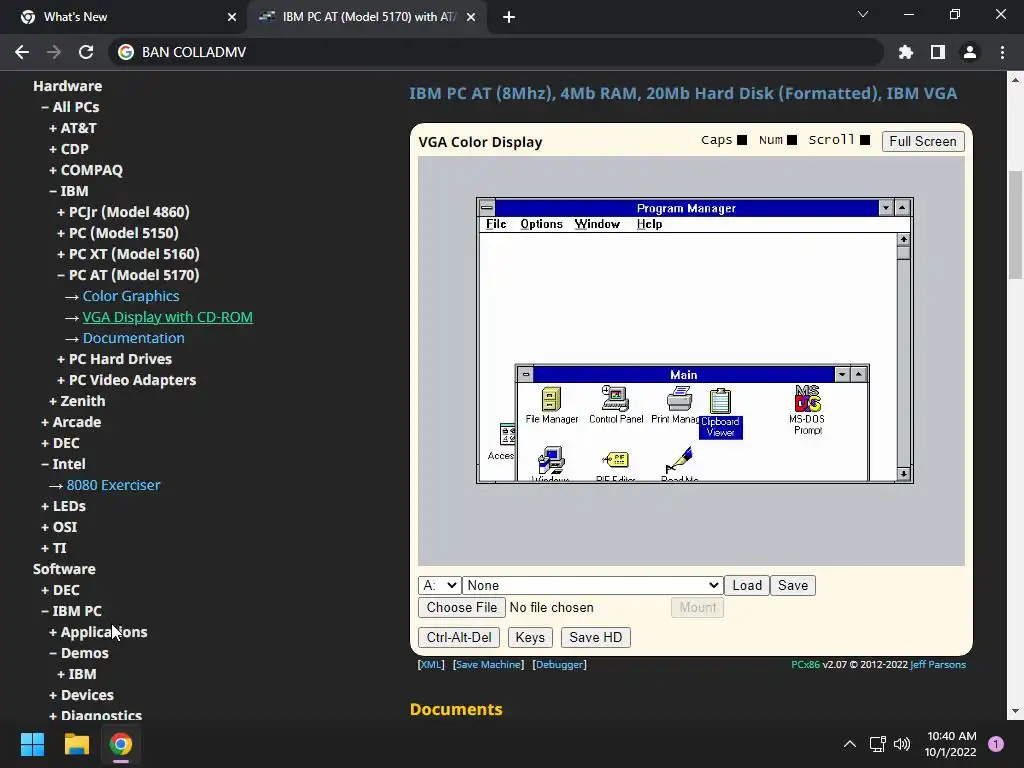Viewport: 1024px width, 768px height.
Task: Click the Save HD button
Action: coord(596,637)
